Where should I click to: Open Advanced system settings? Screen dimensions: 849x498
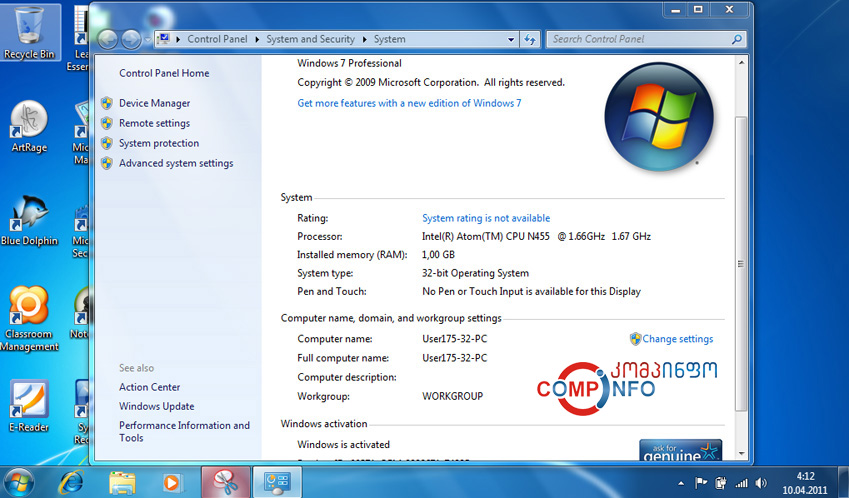[176, 163]
